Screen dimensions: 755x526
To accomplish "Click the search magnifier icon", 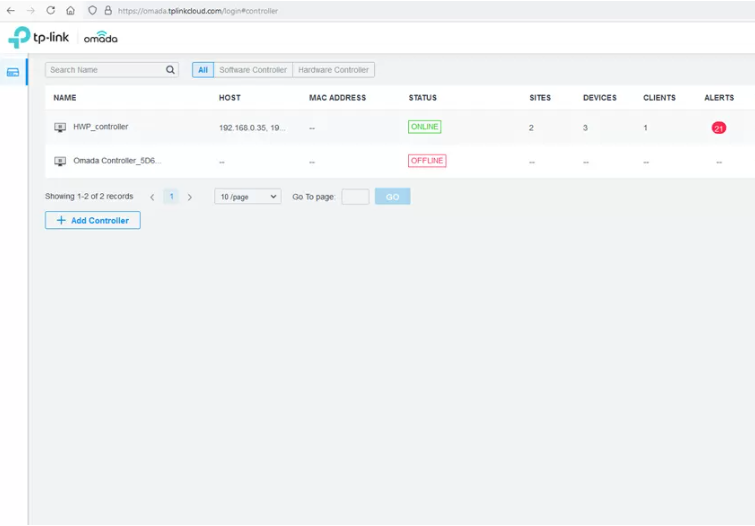I will click(x=170, y=70).
